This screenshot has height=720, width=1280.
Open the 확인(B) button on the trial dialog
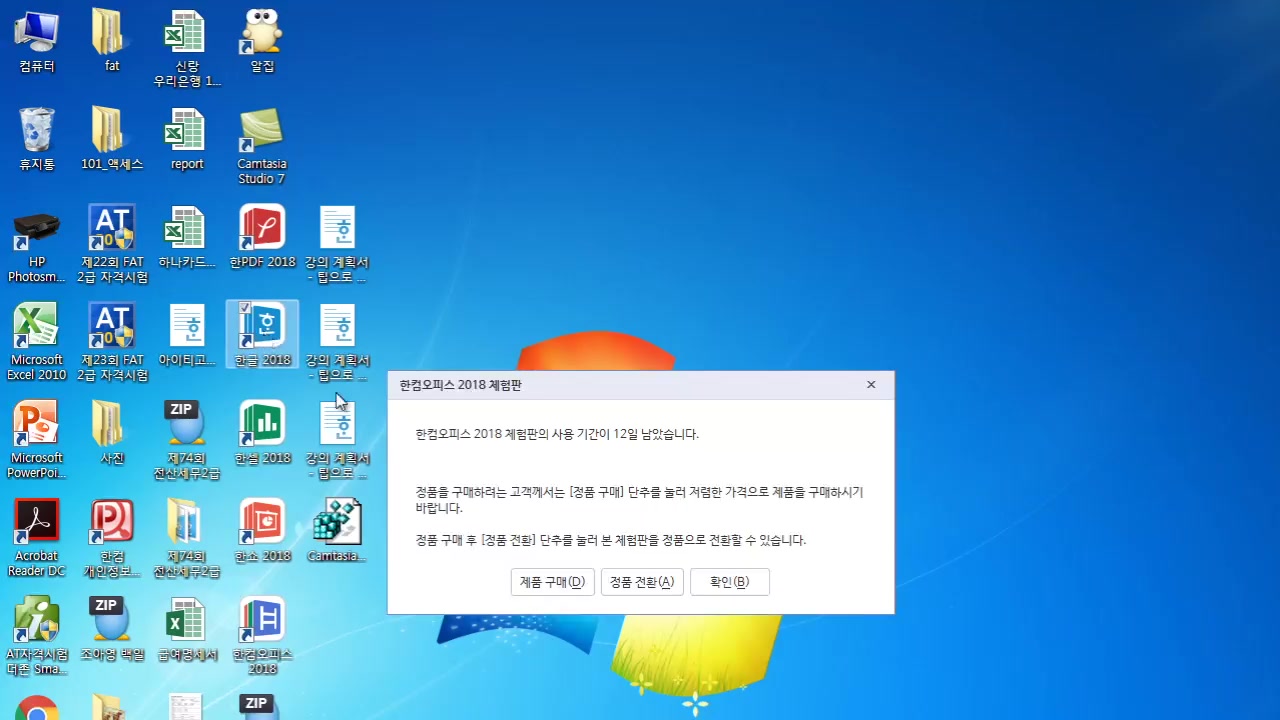point(729,581)
